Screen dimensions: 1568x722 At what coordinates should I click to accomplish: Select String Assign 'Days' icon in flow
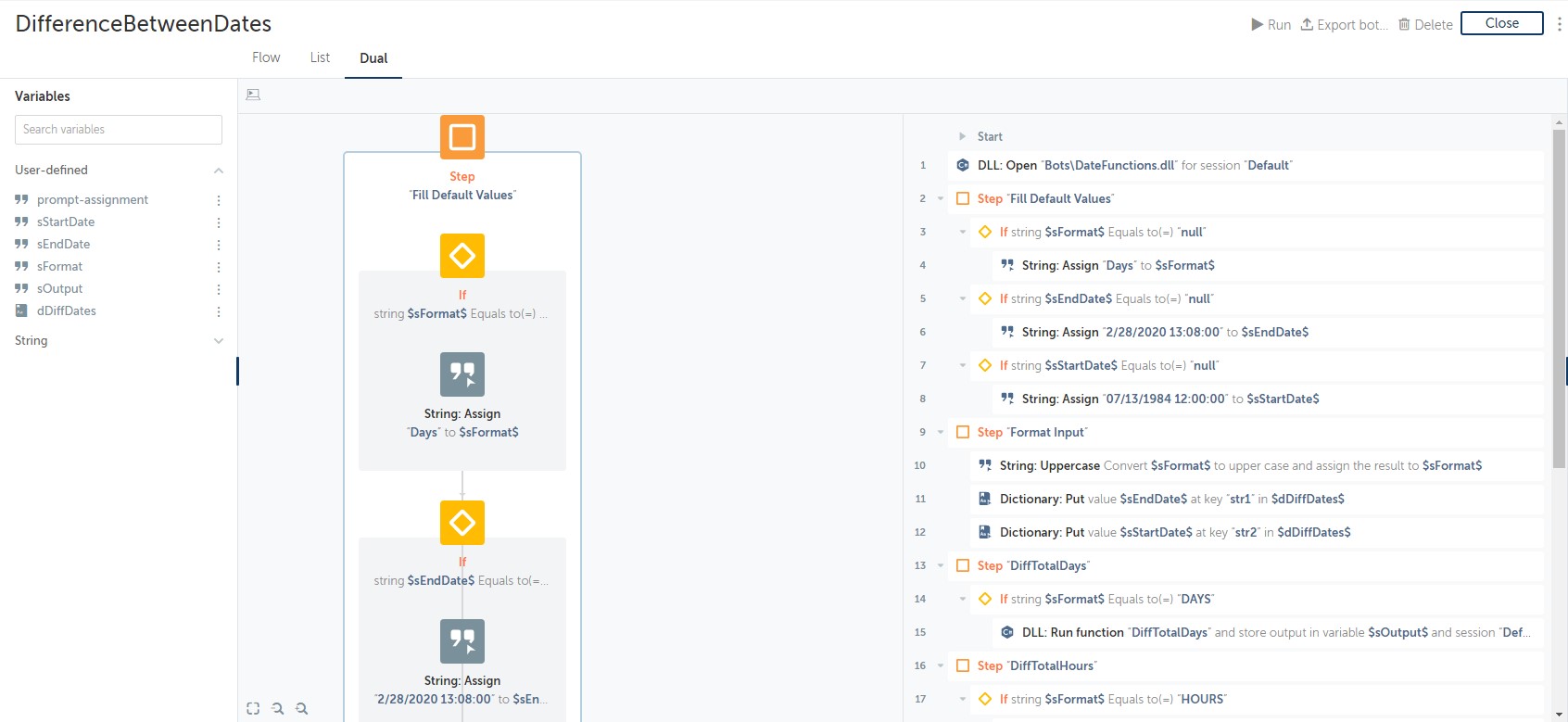click(x=462, y=374)
